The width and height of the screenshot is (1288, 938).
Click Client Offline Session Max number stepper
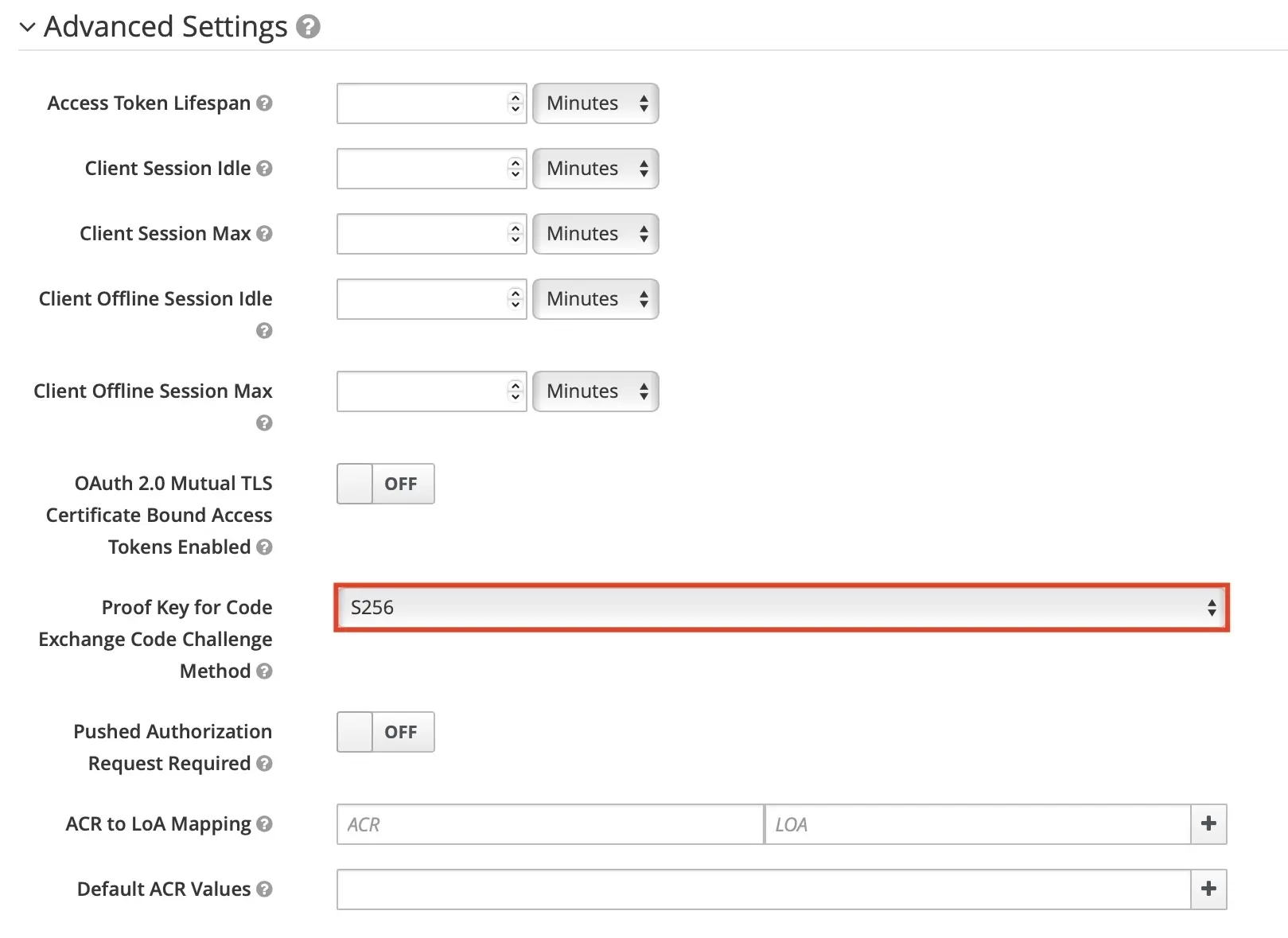pos(516,391)
